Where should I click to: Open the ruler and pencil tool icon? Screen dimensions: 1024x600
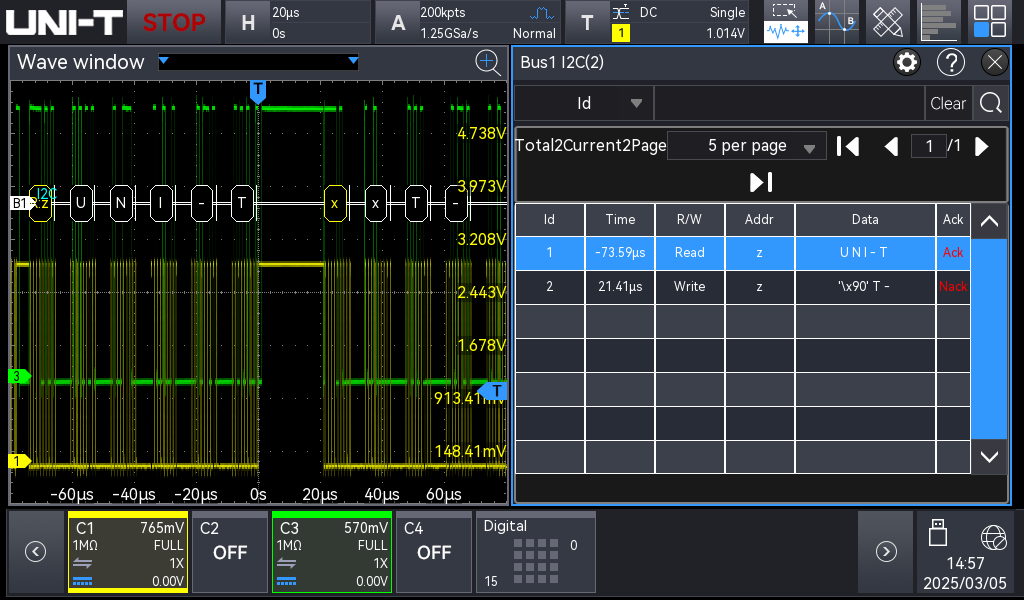tap(887, 22)
